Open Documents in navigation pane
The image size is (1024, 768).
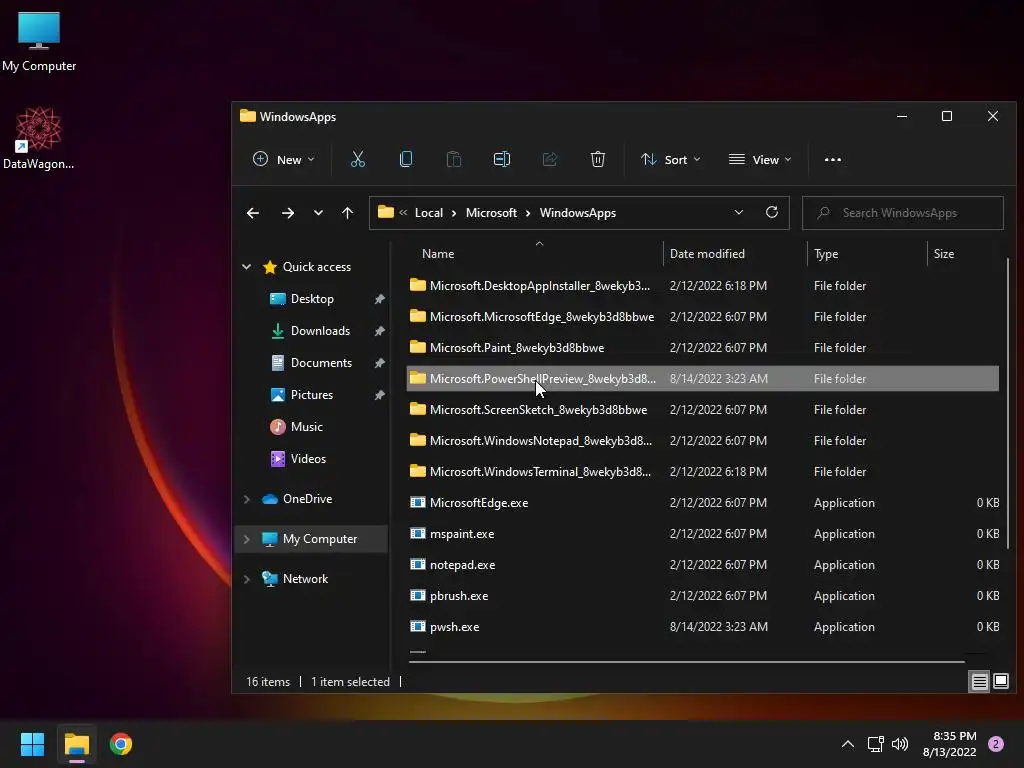pos(321,363)
